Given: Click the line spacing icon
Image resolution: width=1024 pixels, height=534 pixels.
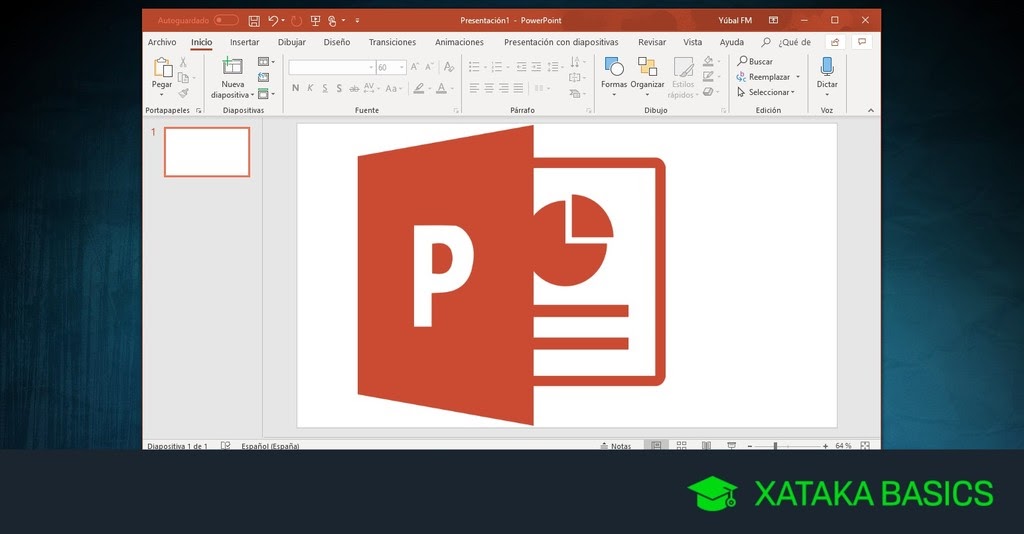Looking at the screenshot, I should pyautogui.click(x=552, y=67).
